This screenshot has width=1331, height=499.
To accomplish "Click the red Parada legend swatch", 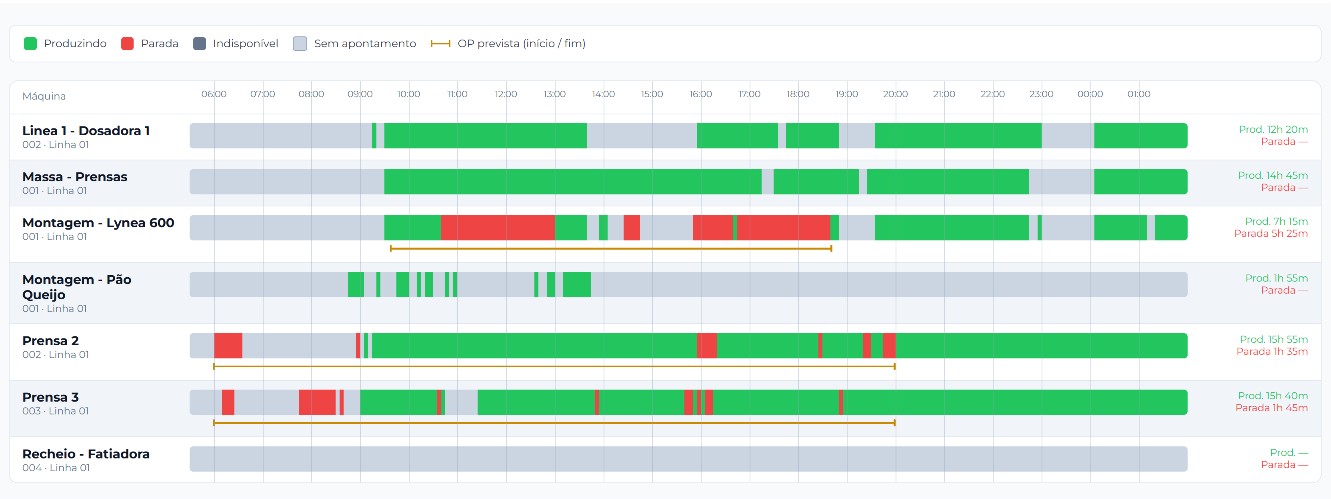I will tap(127, 44).
